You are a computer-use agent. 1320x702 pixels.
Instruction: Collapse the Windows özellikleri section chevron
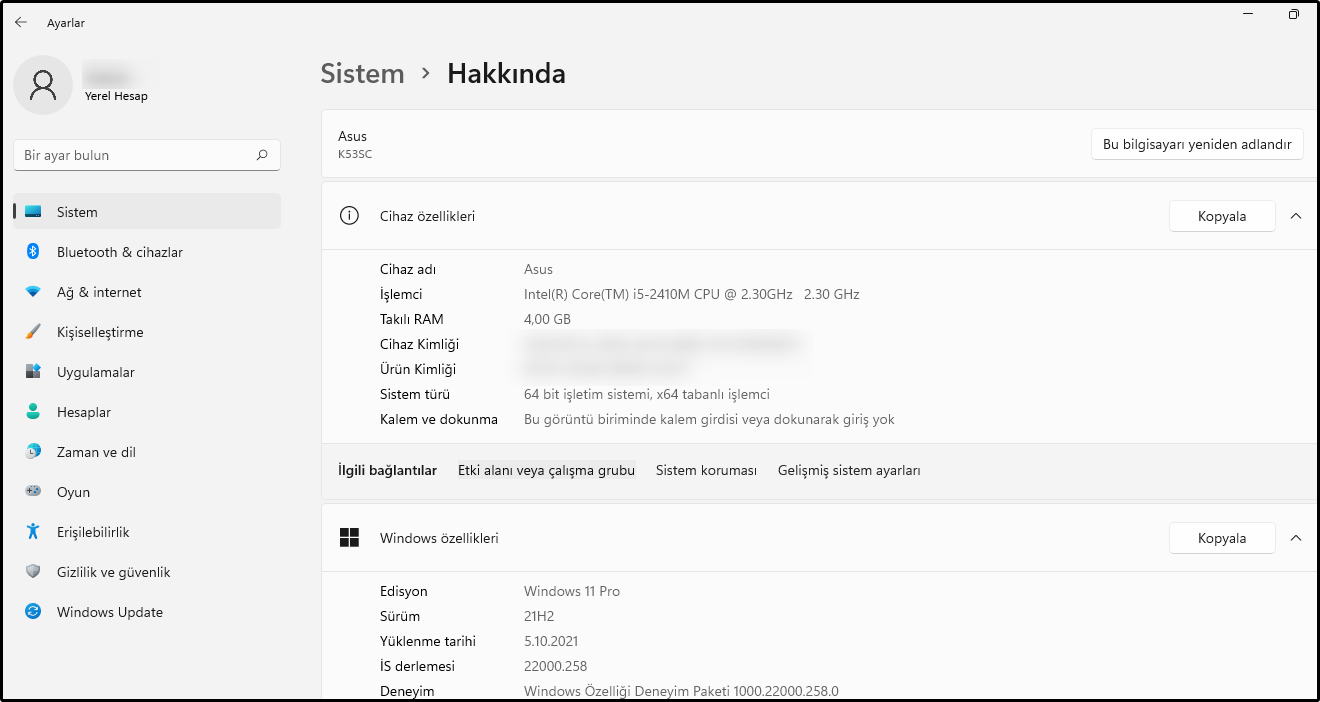(x=1296, y=538)
